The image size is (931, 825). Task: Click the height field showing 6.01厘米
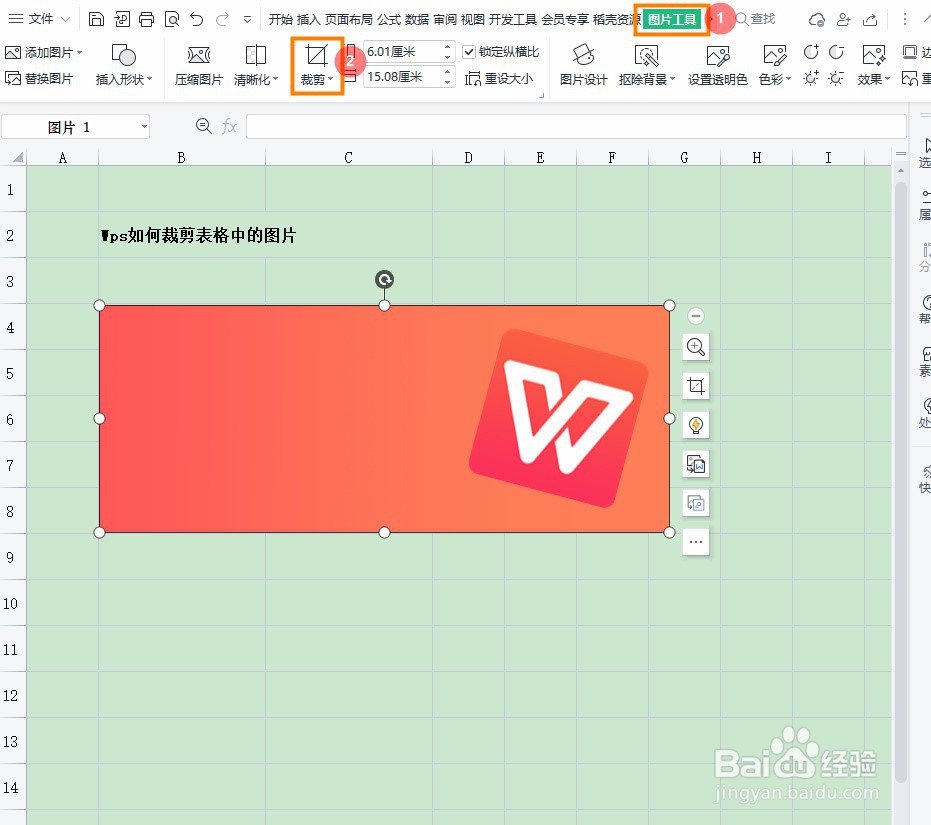[403, 52]
